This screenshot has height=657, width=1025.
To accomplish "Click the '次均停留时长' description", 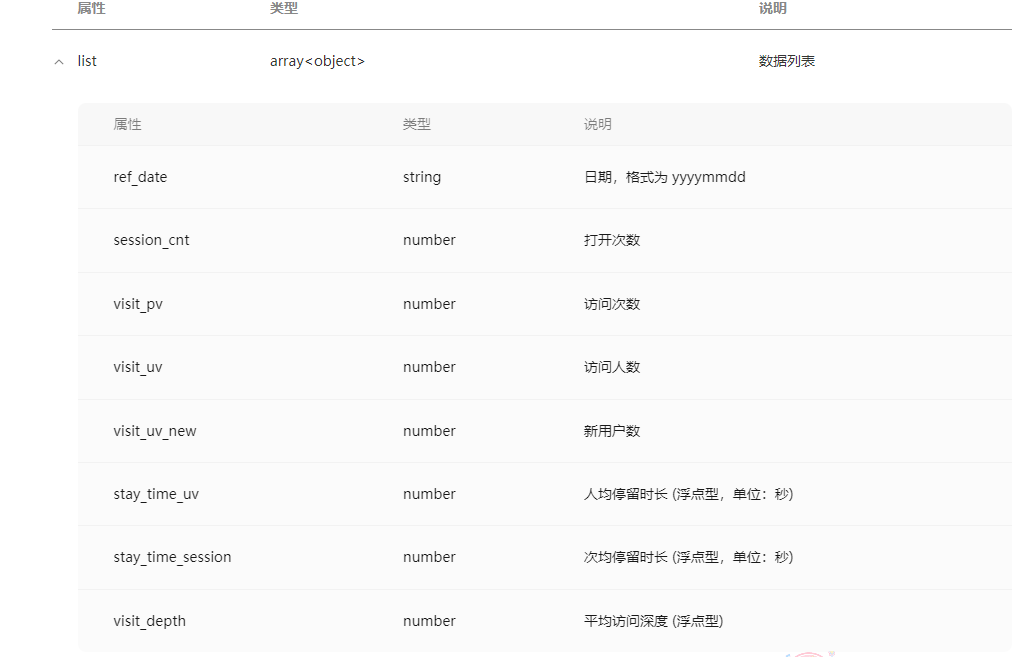I will [x=626, y=557].
